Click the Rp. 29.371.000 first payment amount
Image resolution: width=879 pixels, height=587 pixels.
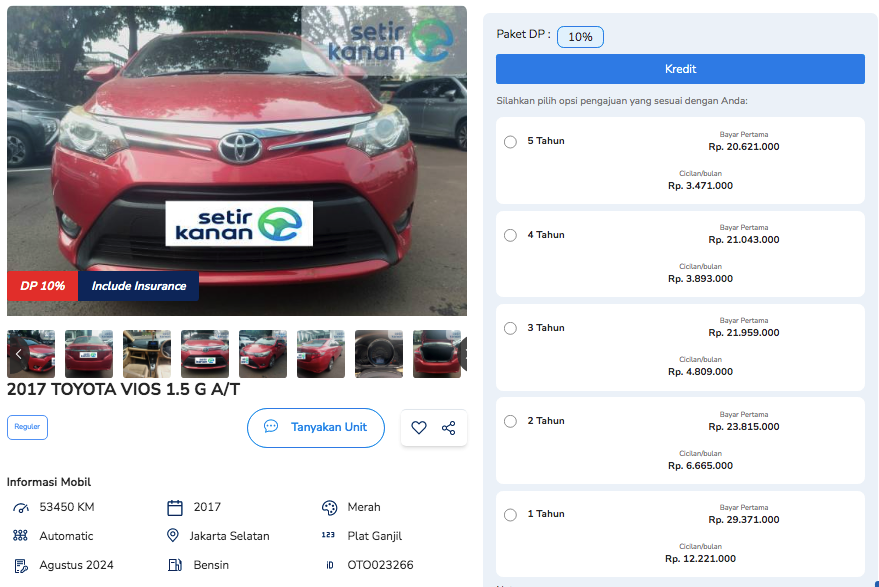(744, 520)
